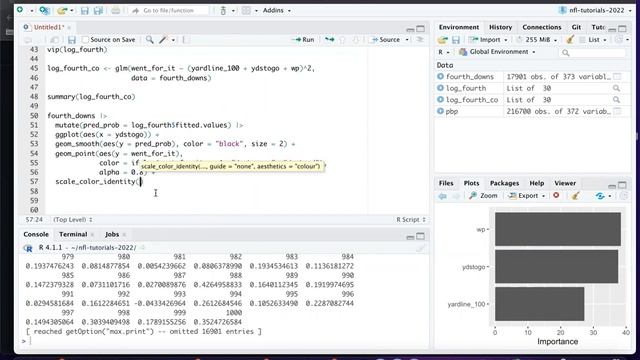Expand the recent files dropdown arrow
The height and width of the screenshot is (360, 640).
pos(72,11)
